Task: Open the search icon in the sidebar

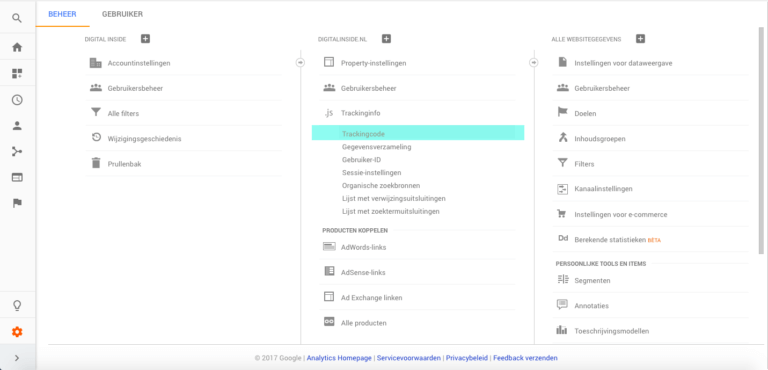Action: pyautogui.click(x=17, y=19)
